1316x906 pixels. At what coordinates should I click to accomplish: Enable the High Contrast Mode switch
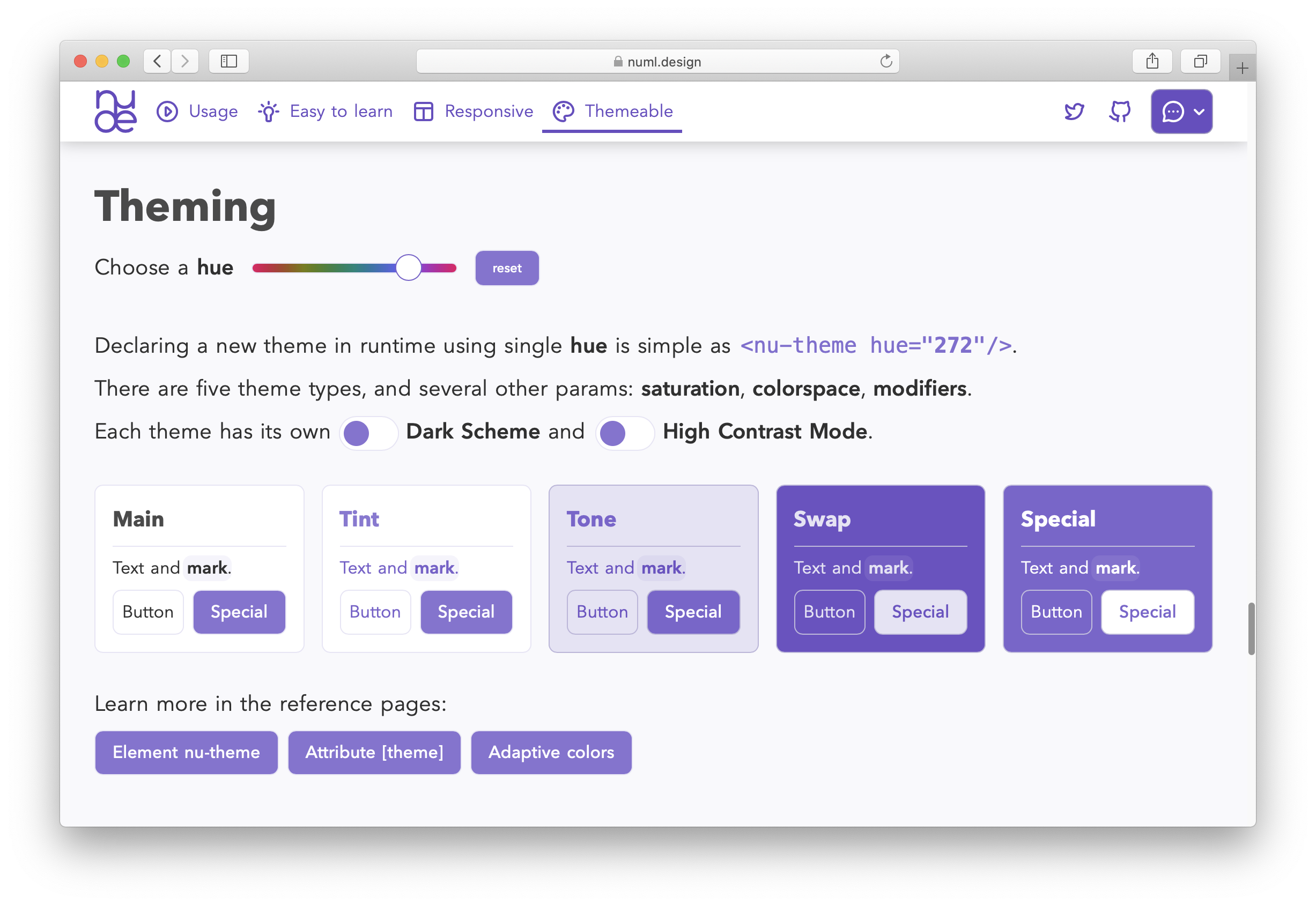pos(625,434)
